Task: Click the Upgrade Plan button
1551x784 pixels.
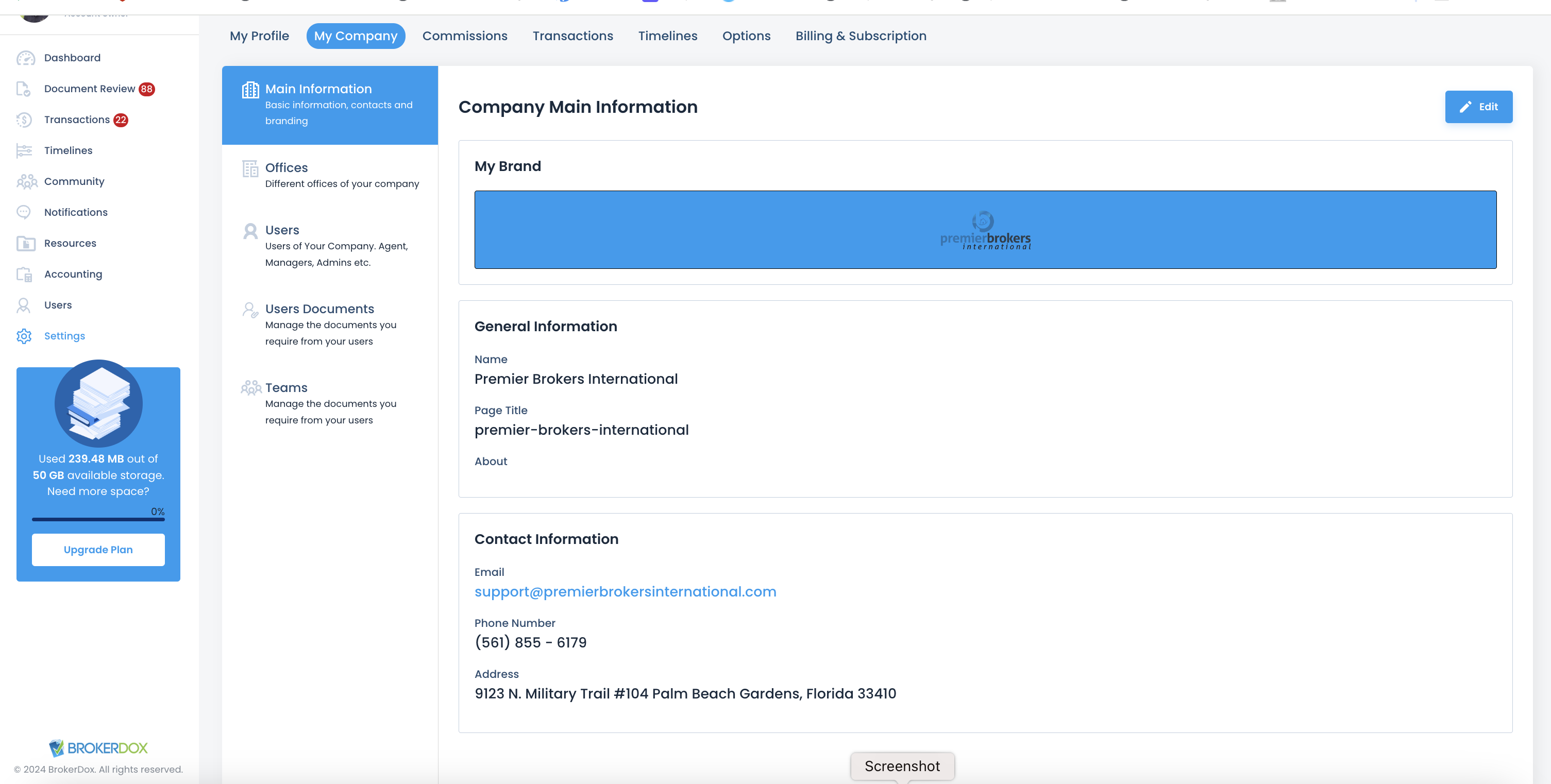Action: tap(98, 550)
